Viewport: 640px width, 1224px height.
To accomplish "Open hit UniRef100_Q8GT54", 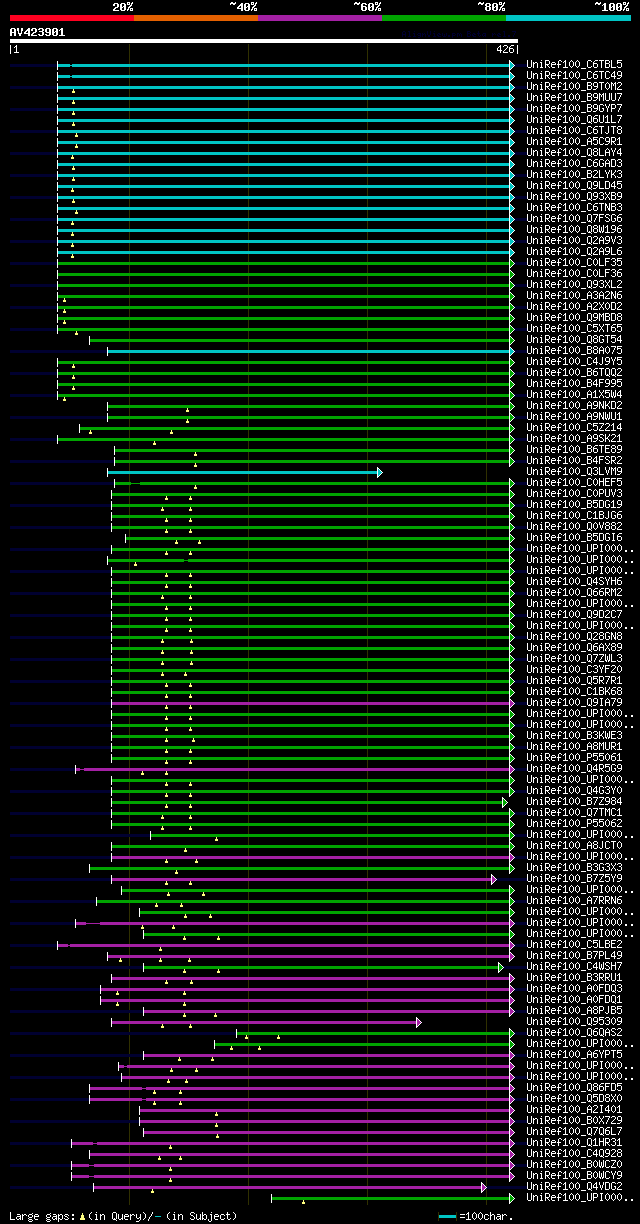I will pos(575,340).
